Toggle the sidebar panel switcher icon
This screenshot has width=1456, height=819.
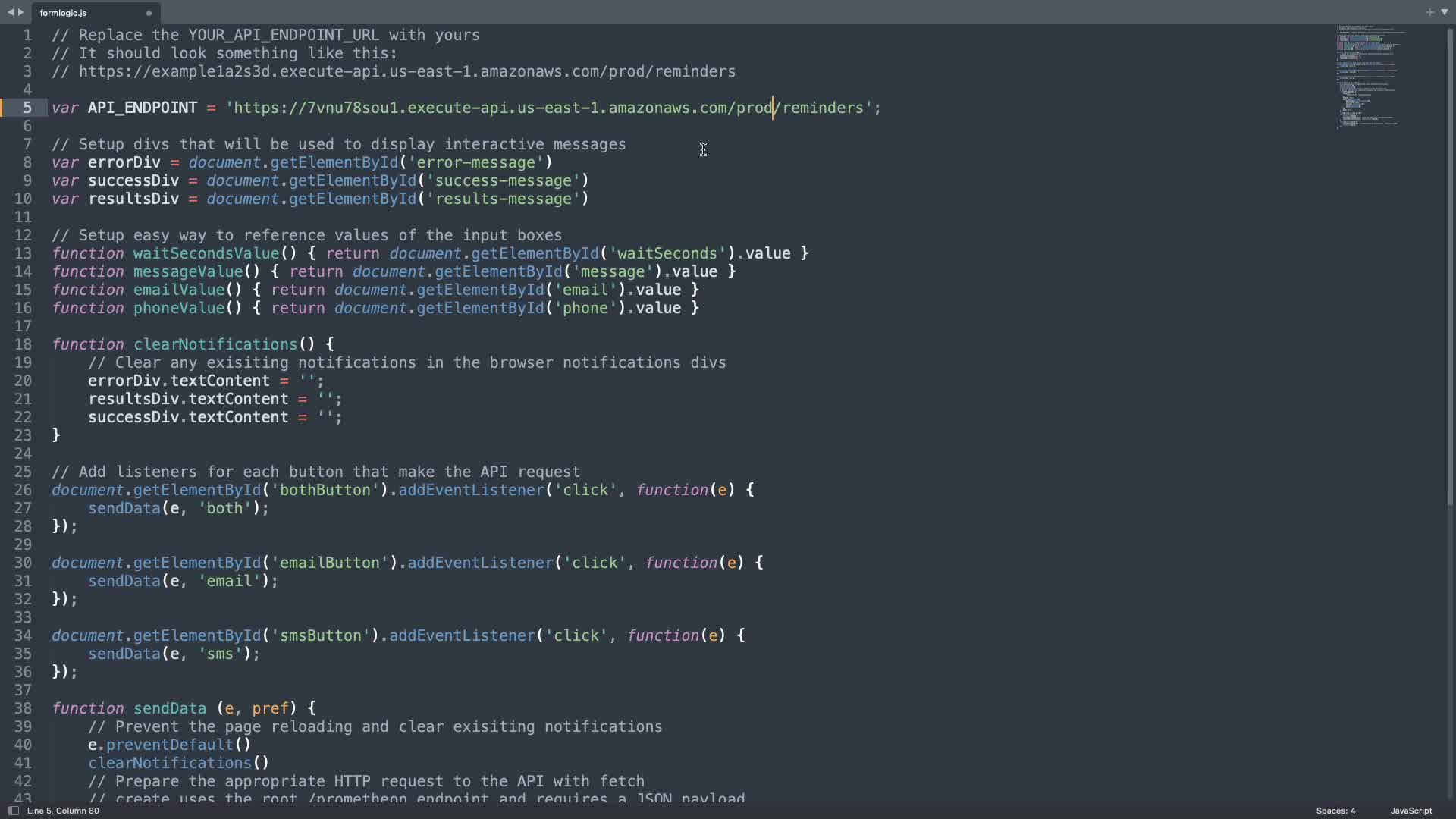pyautogui.click(x=13, y=811)
